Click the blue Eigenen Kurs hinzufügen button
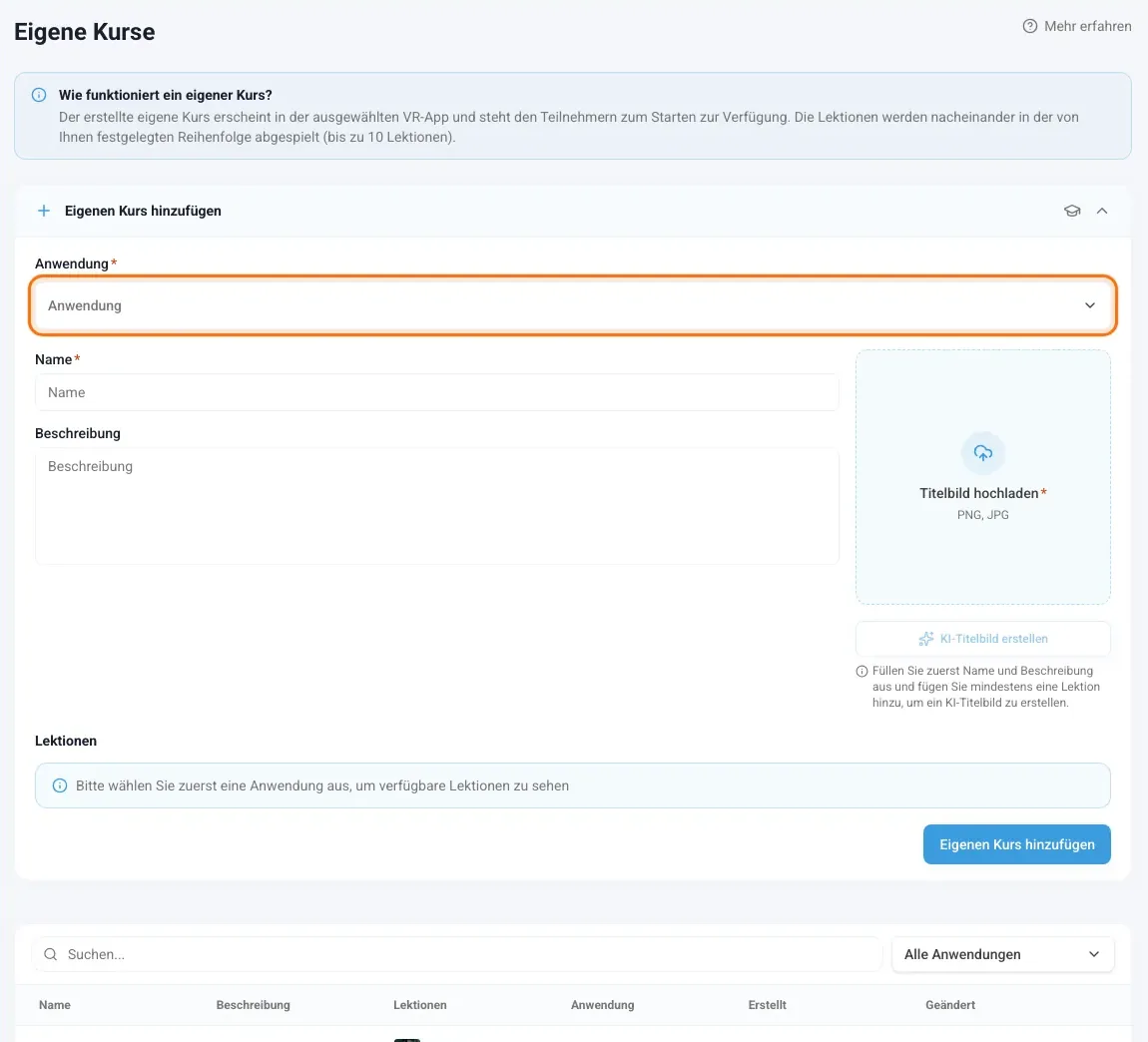This screenshot has width=1148, height=1042. tap(1016, 844)
